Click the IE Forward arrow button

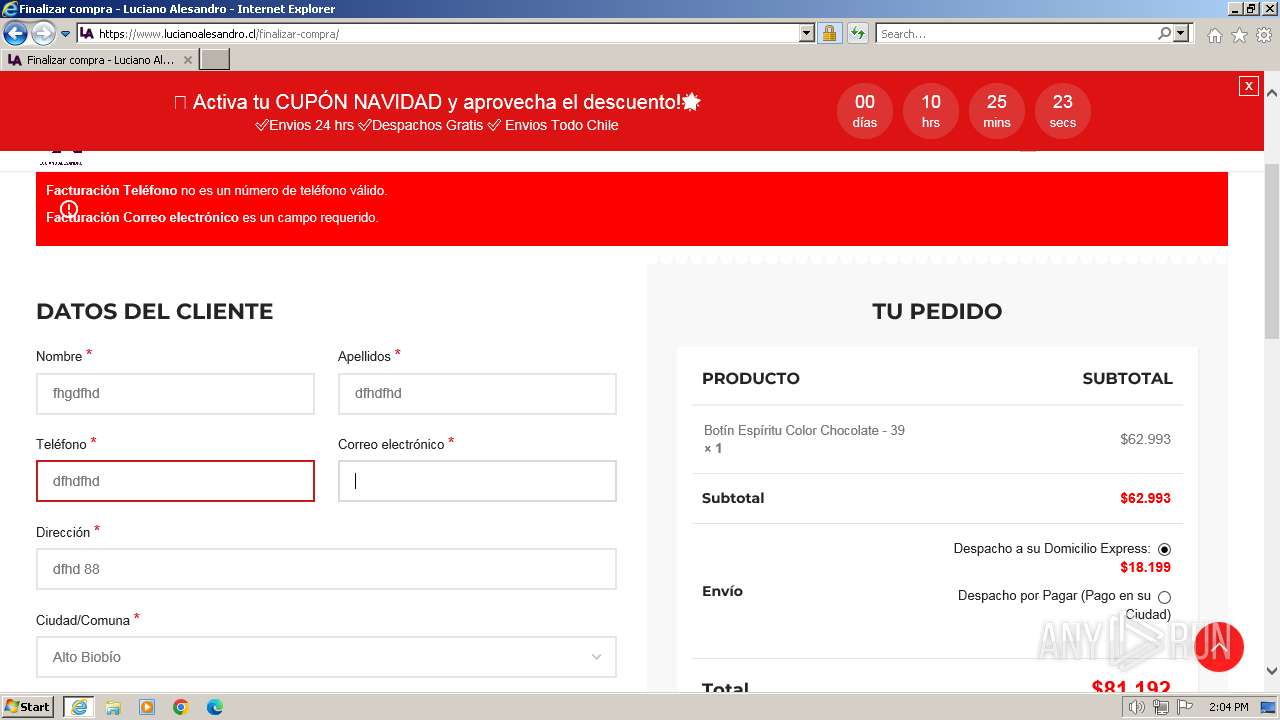coord(43,33)
